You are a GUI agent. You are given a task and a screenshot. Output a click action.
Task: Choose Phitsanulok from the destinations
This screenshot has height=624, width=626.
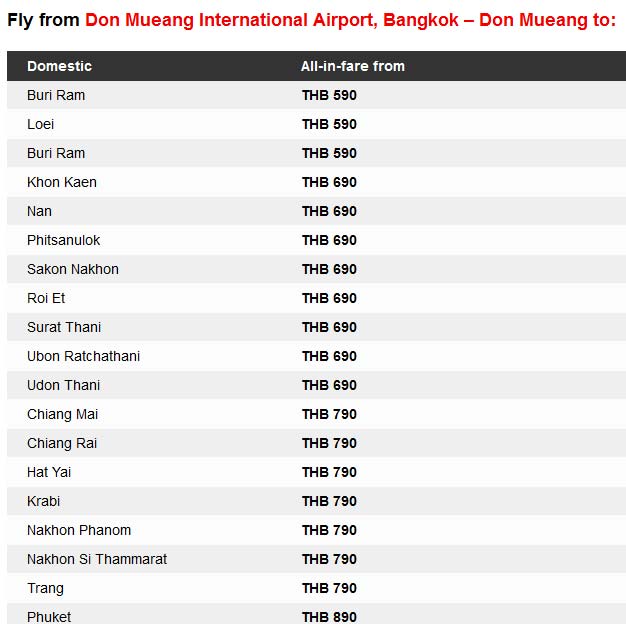point(64,240)
